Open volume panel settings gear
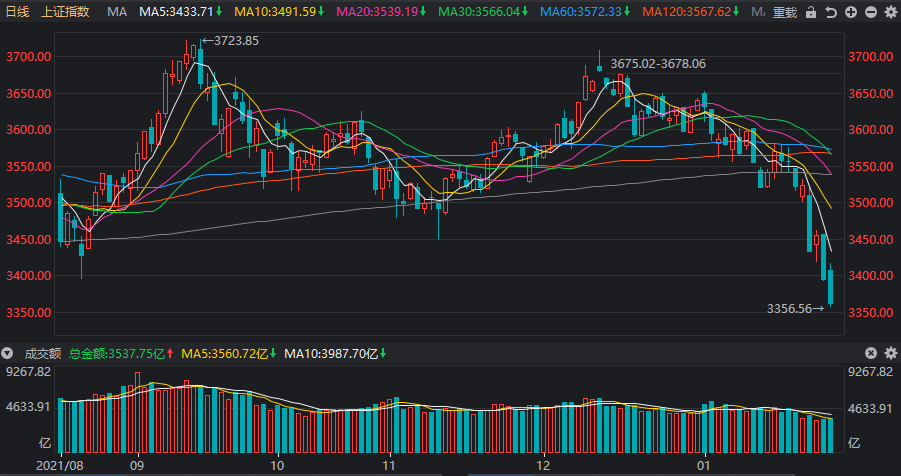901x476 pixels. click(x=891, y=353)
